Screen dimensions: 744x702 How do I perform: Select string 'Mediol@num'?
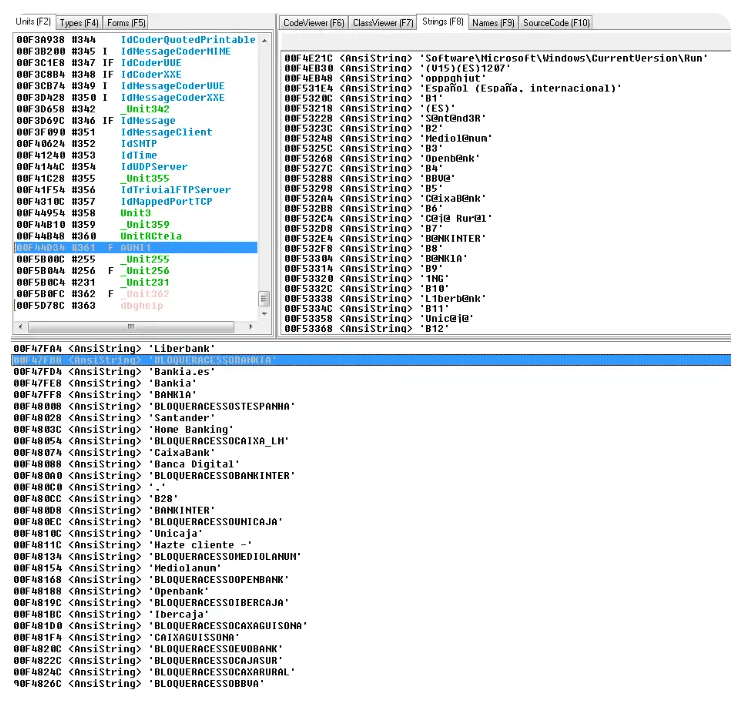click(x=456, y=138)
